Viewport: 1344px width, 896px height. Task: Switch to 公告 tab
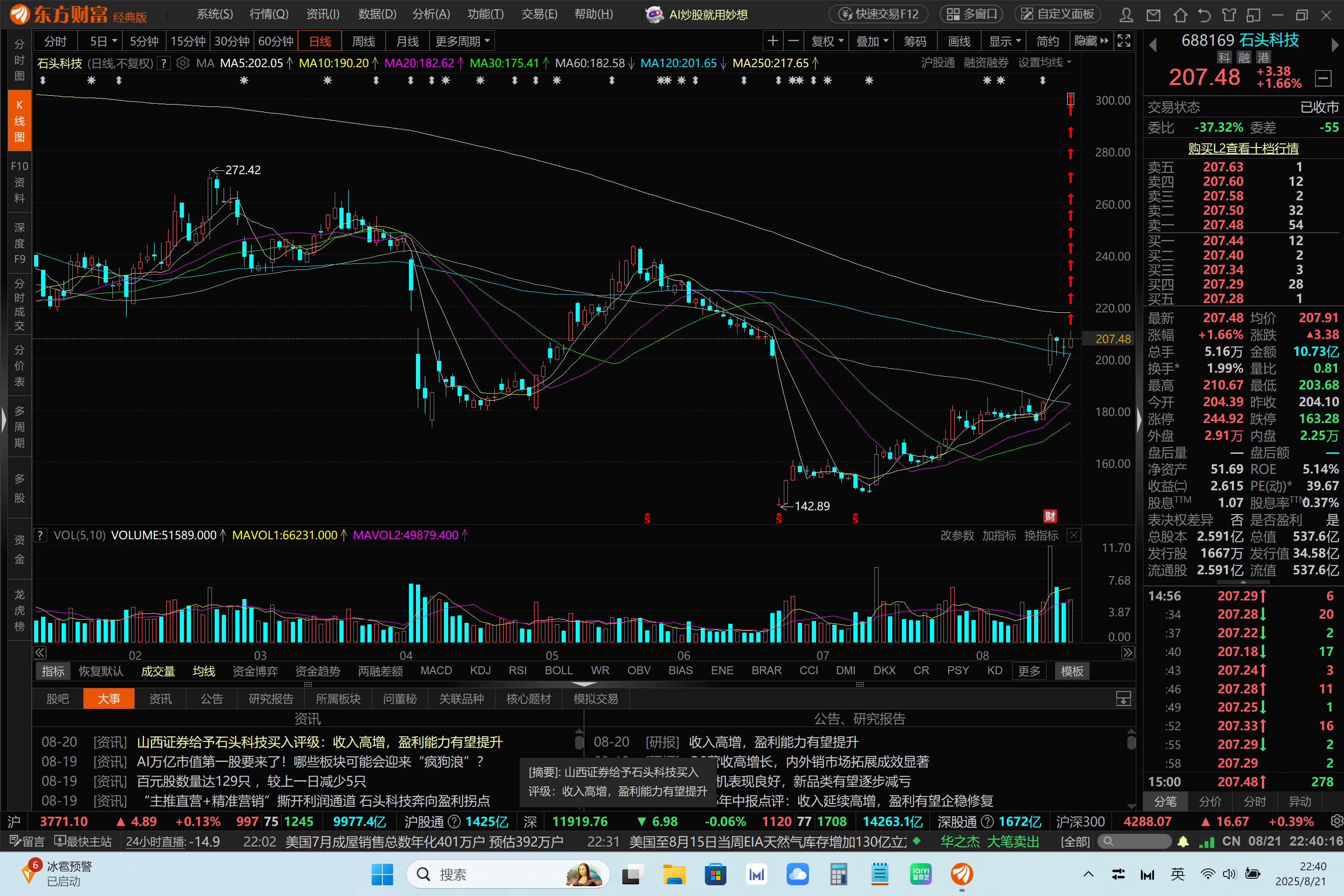point(211,699)
